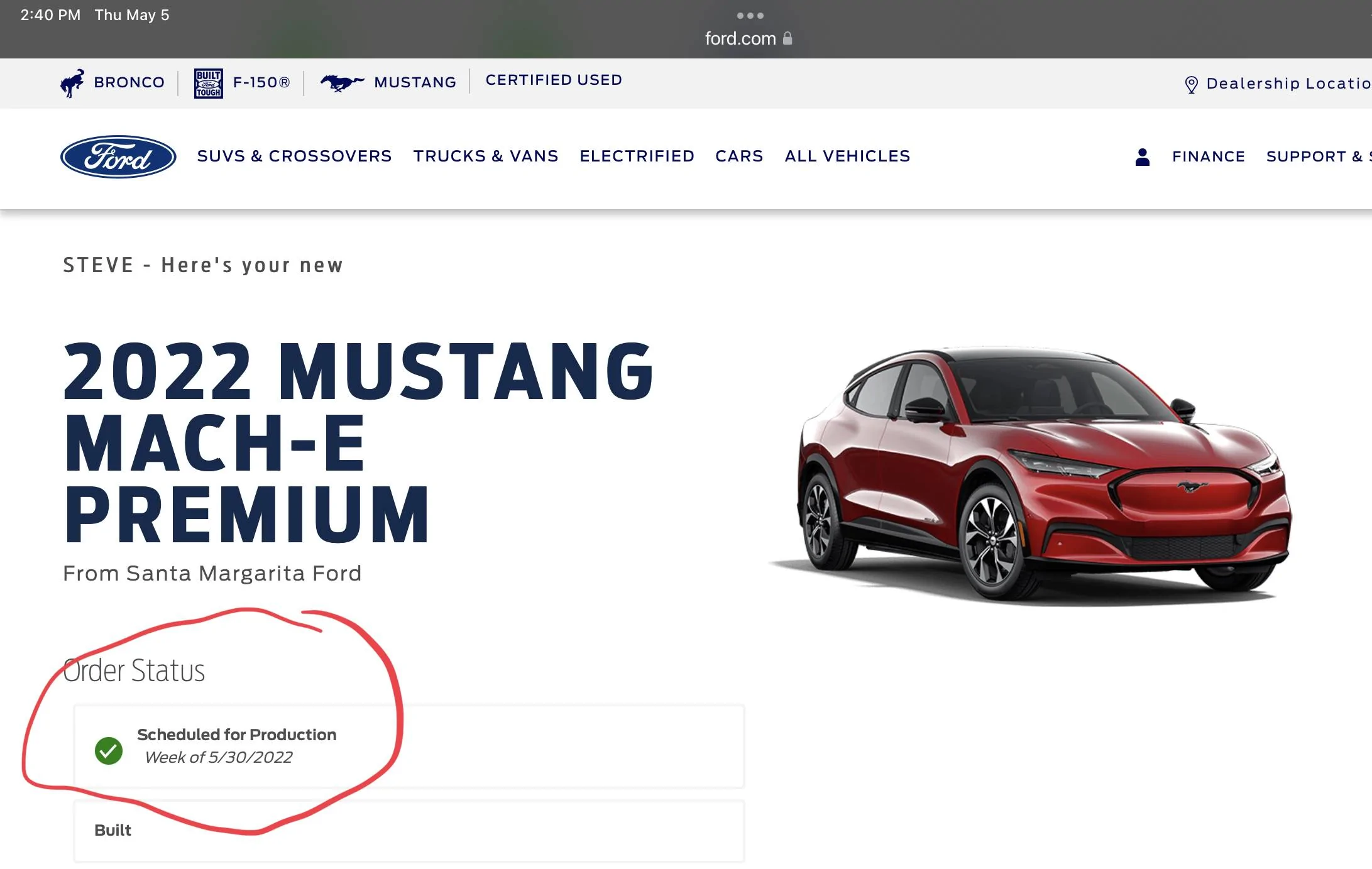Go to Certified Used
1372x869 pixels.
coord(554,80)
